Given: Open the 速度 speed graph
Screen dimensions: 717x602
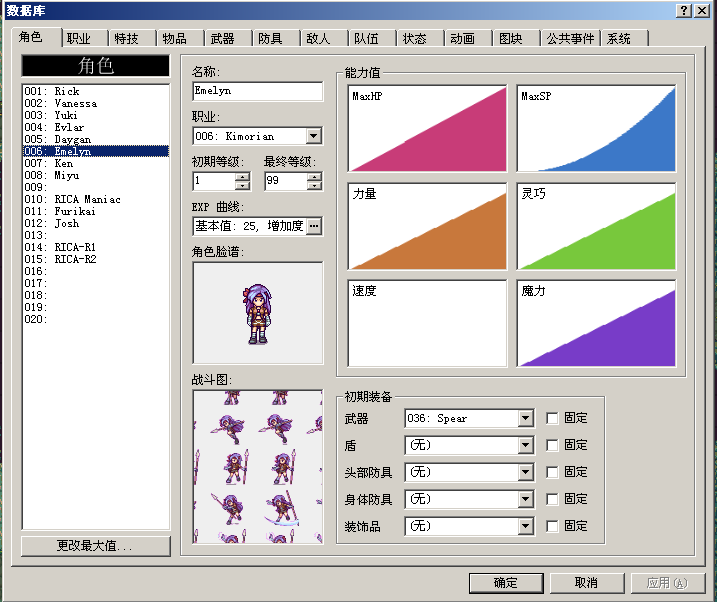Looking at the screenshot, I should (427, 323).
